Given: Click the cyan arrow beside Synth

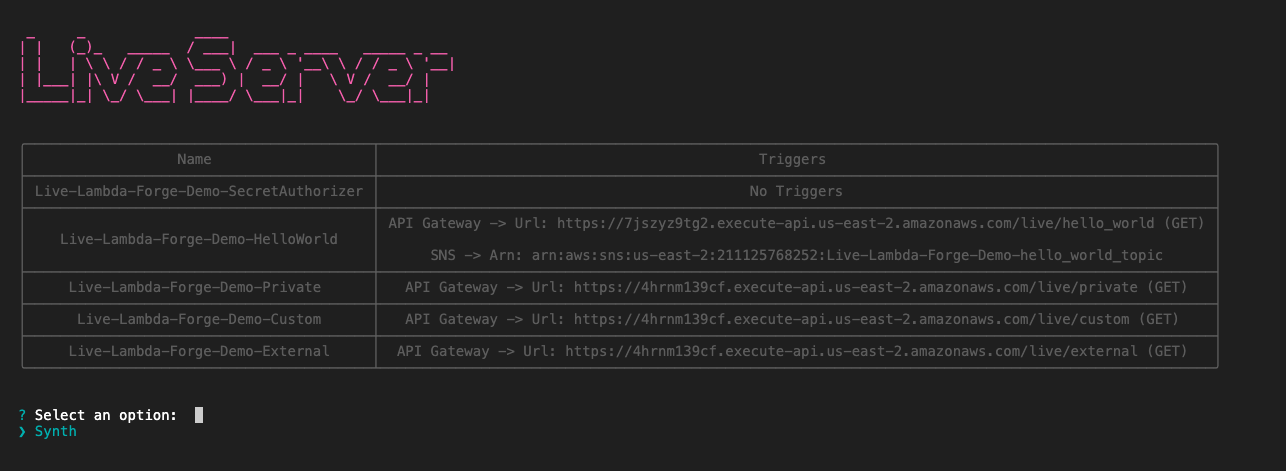Looking at the screenshot, I should click(22, 431).
